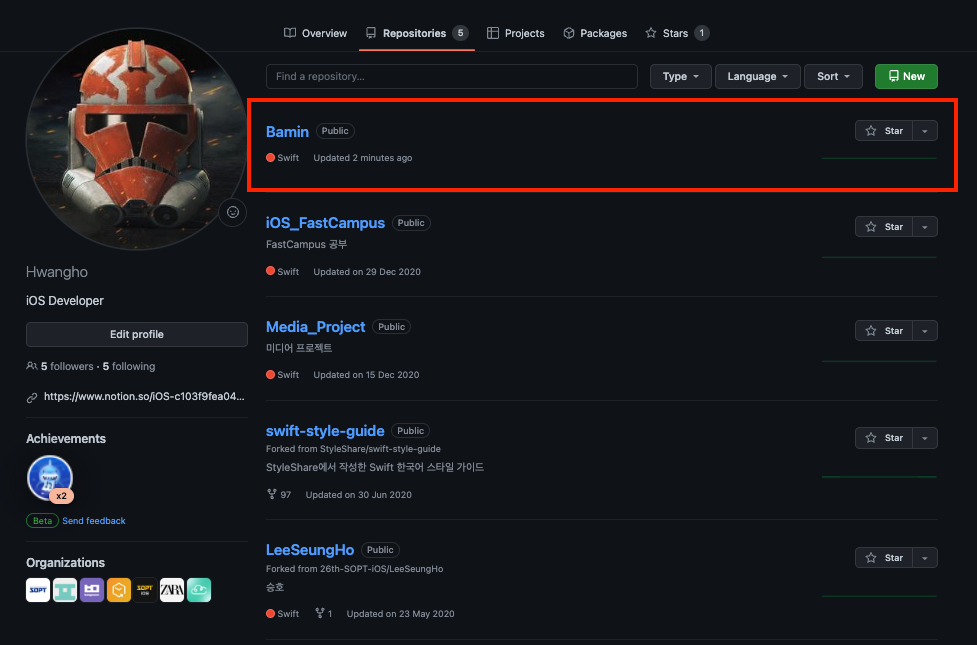This screenshot has width=977, height=645.
Task: Click the activity graph for Bamin
Action: point(879,158)
